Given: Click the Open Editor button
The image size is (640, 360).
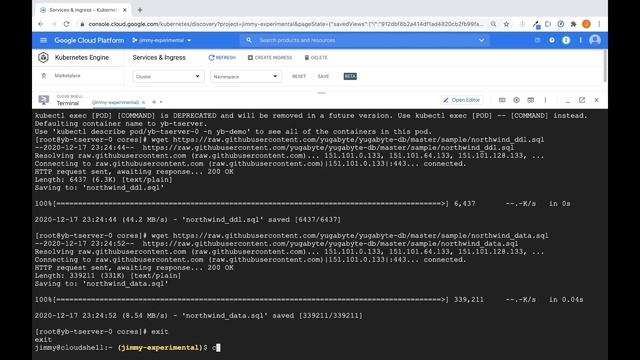Looking at the screenshot, I should [462, 100].
